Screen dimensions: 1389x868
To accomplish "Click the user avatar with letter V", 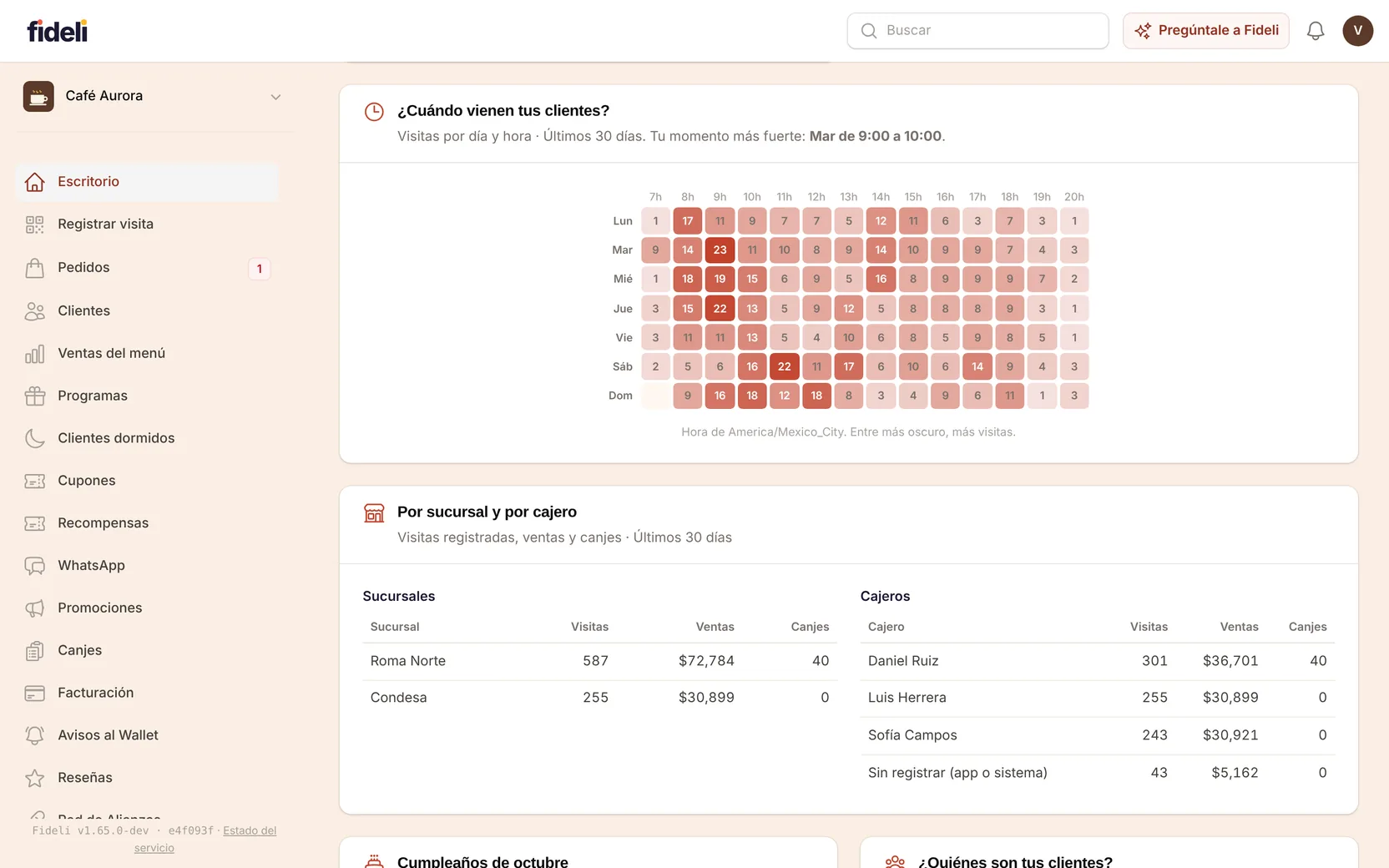I will [x=1358, y=31].
